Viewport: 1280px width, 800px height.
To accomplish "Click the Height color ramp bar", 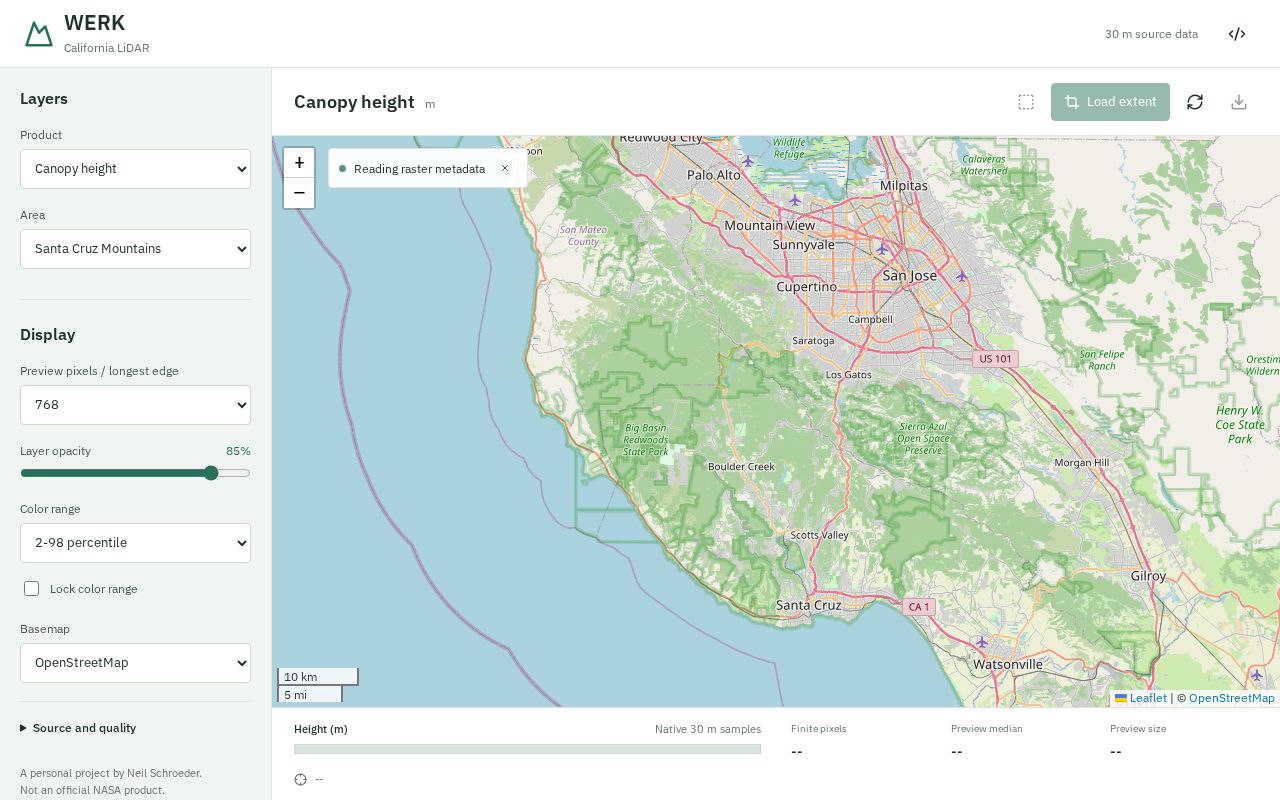I will 527,749.
